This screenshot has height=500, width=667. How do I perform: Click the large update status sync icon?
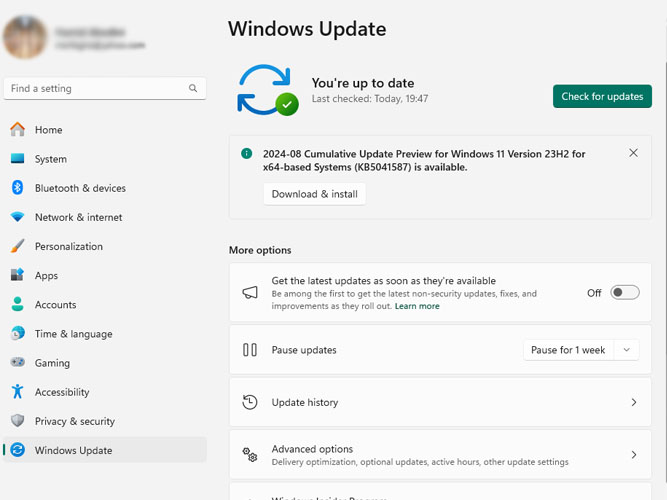pyautogui.click(x=268, y=90)
